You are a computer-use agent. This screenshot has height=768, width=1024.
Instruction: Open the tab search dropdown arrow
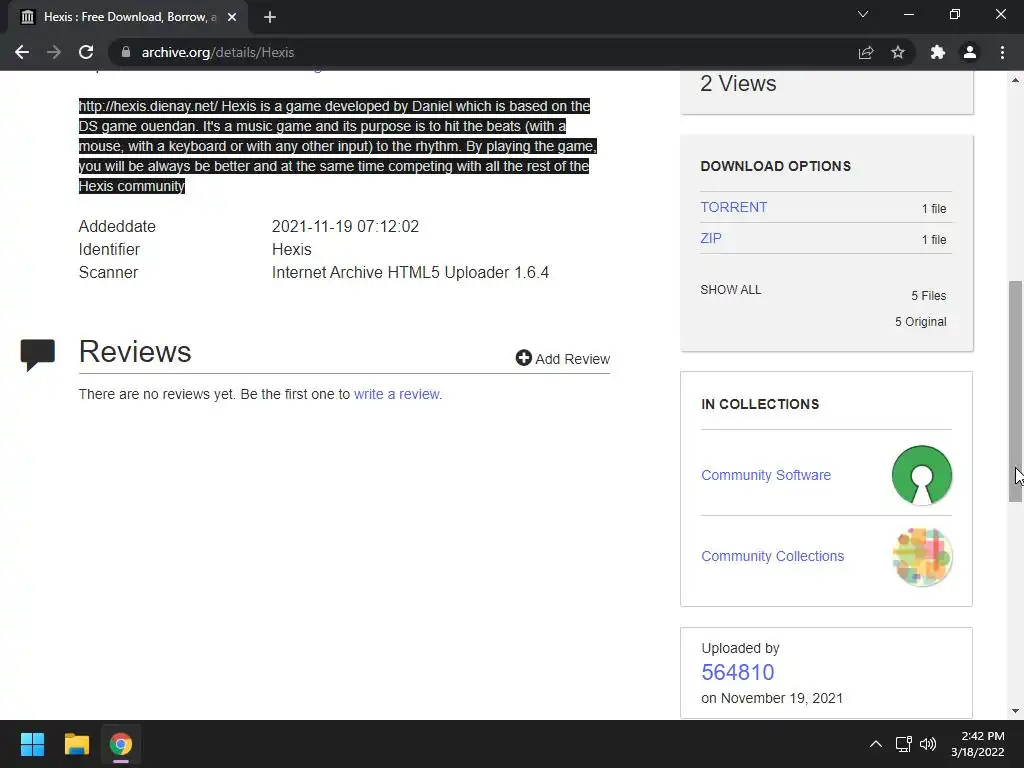click(x=863, y=14)
